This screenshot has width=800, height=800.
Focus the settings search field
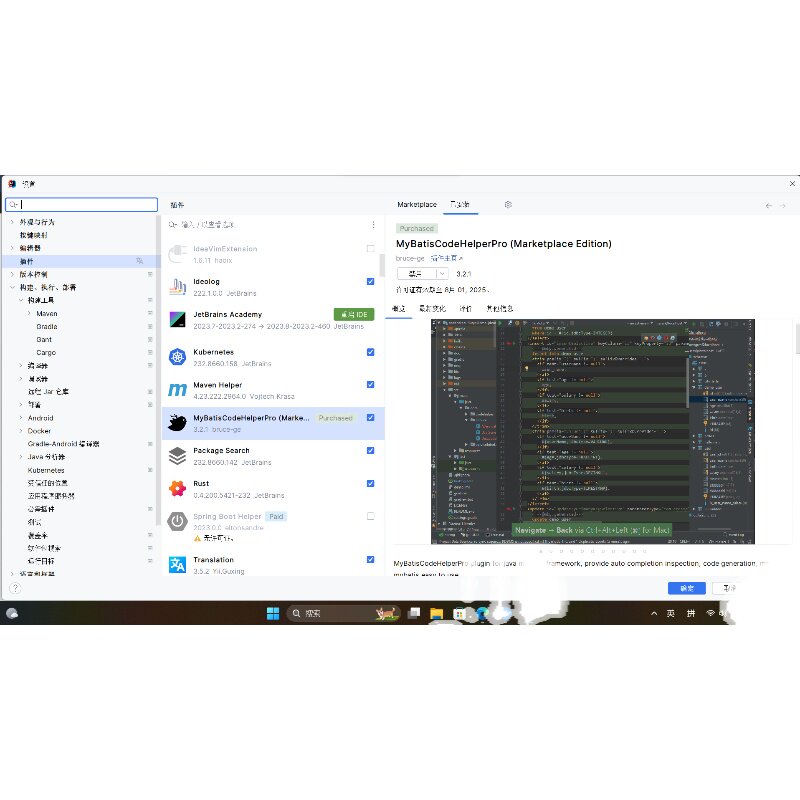[82, 205]
